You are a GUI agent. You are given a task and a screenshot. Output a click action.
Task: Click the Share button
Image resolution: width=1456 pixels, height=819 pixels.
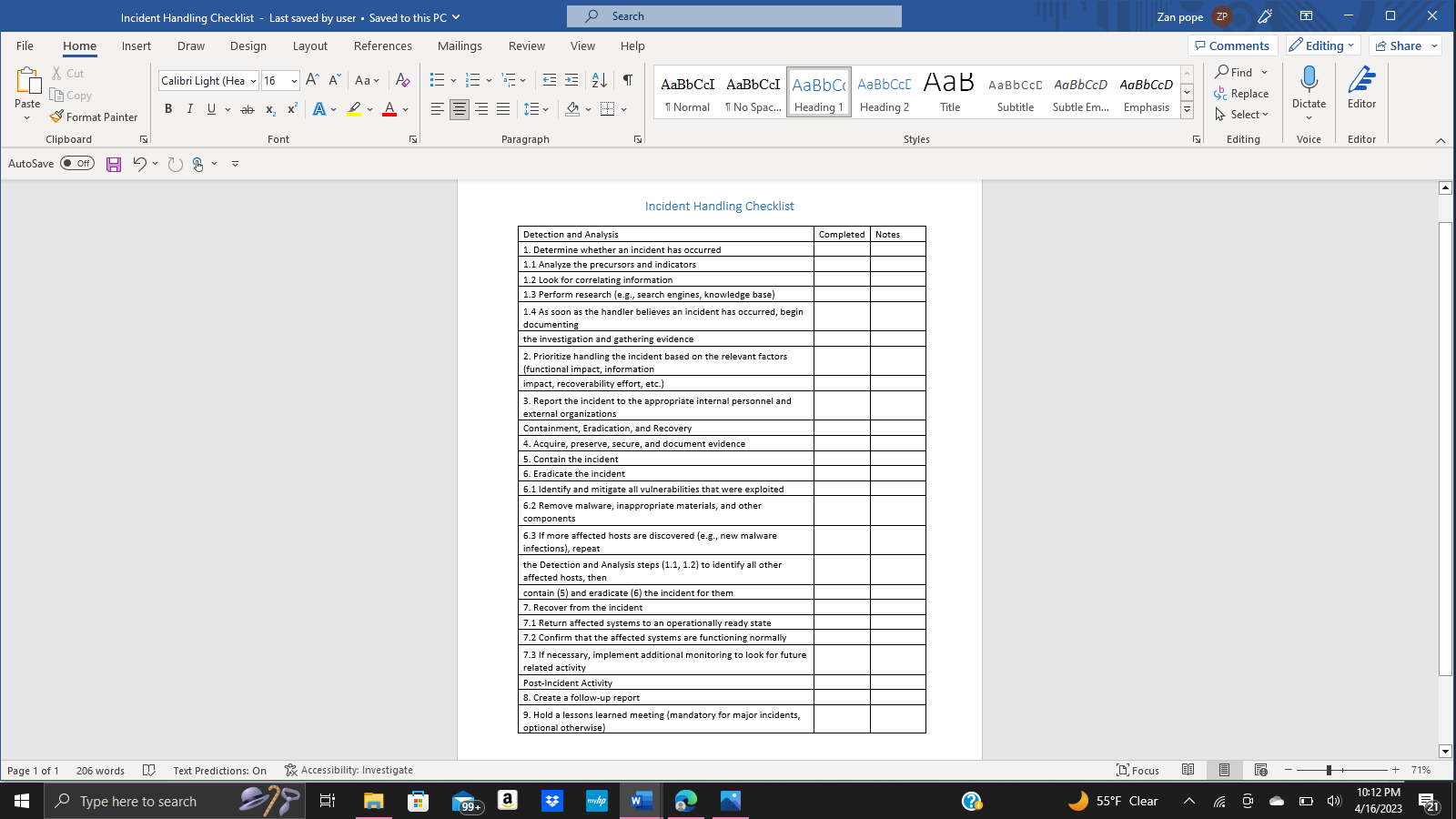1403,45
